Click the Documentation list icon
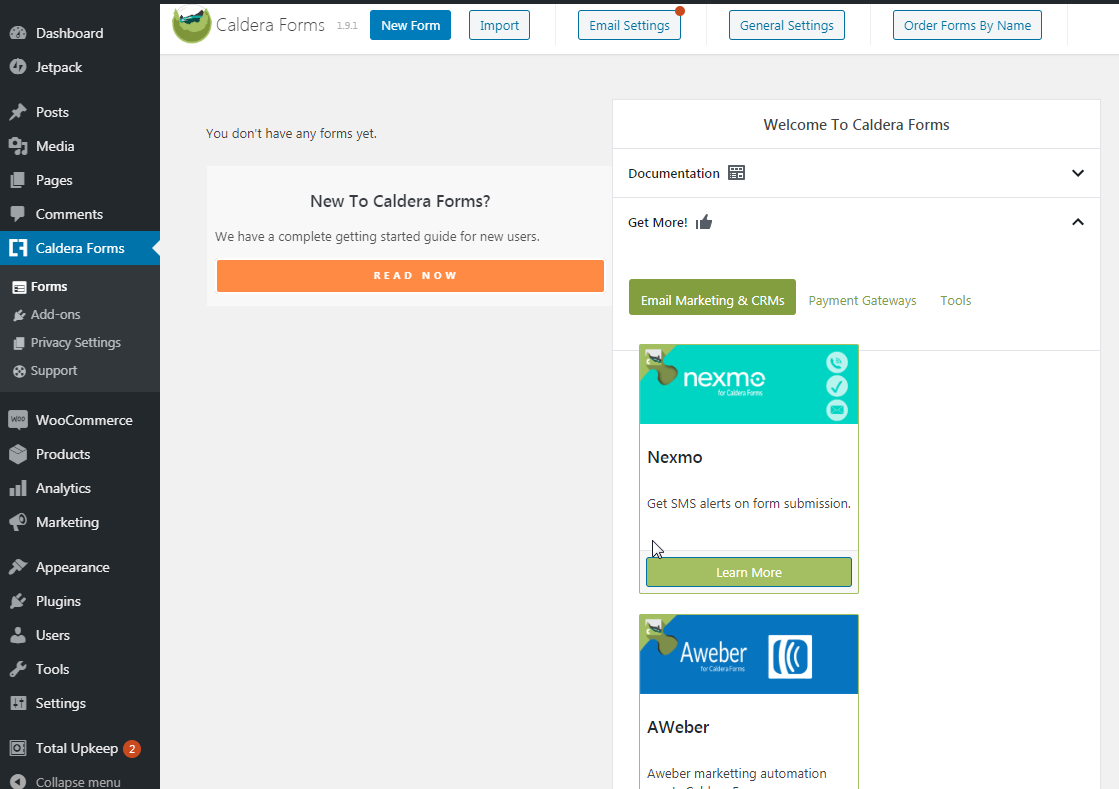Screen dimensions: 1119x789 [x=737, y=172]
